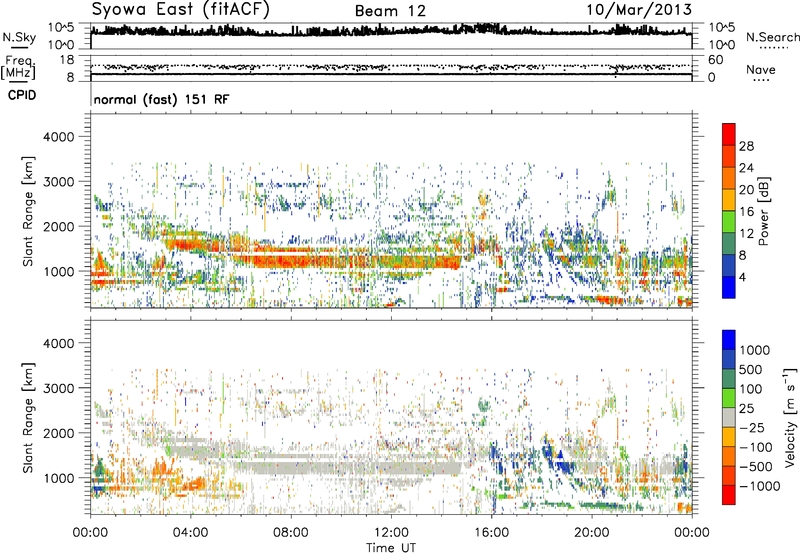
Task: Select the 'normal (fast) 151 RF' mode text
Action: 161,99
